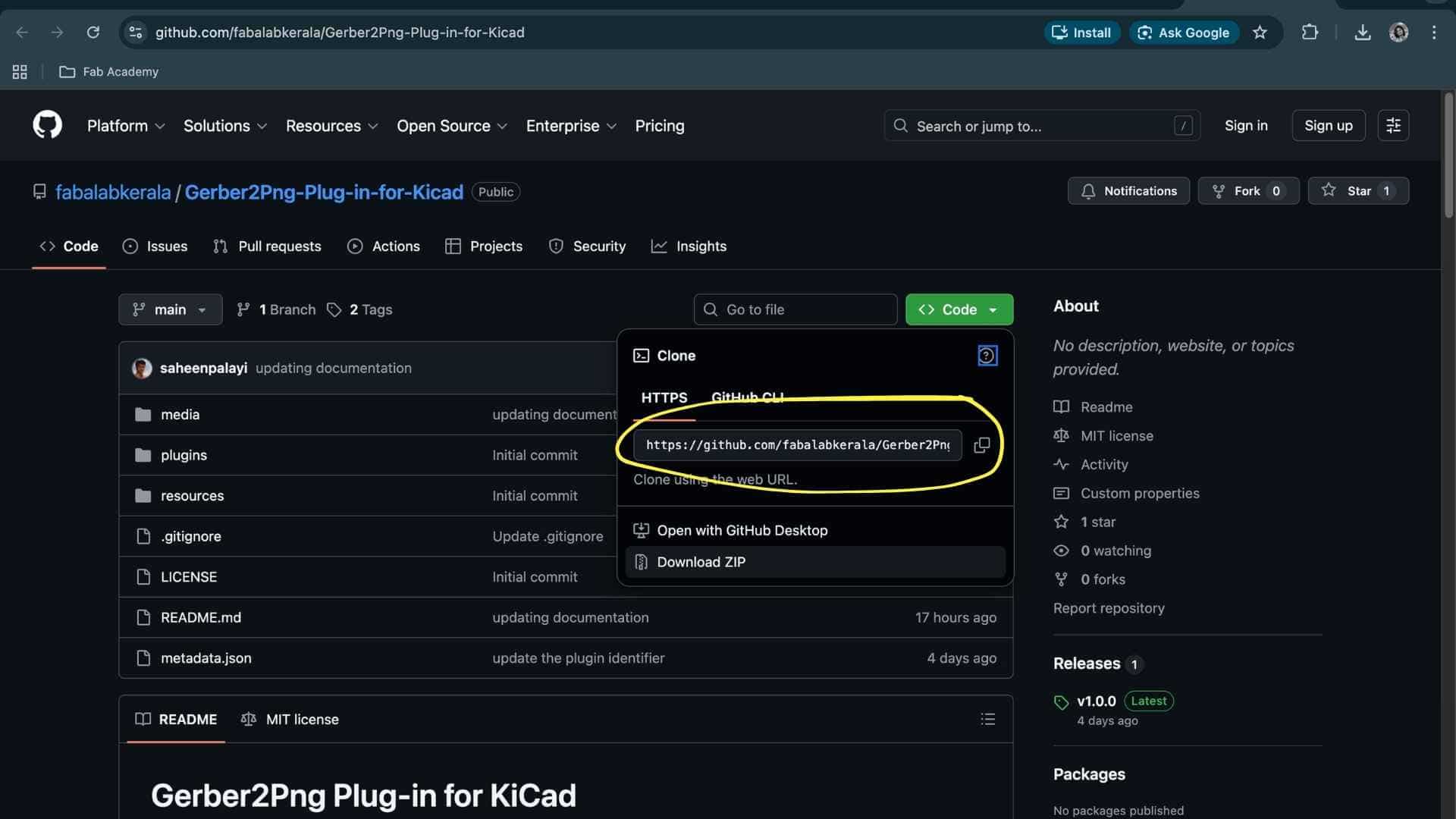Bookmark this page with star icon
Image resolution: width=1456 pixels, height=819 pixels.
(1260, 33)
